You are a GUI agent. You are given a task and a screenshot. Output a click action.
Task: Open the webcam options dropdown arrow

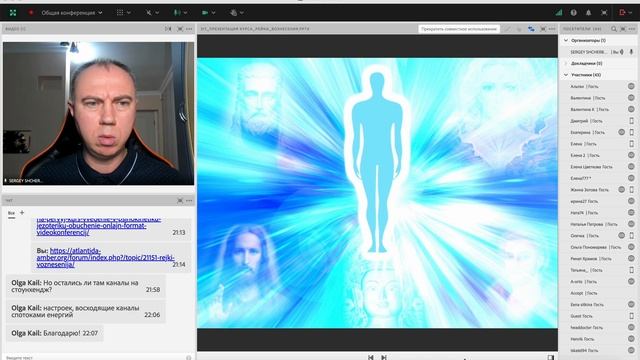tap(213, 13)
